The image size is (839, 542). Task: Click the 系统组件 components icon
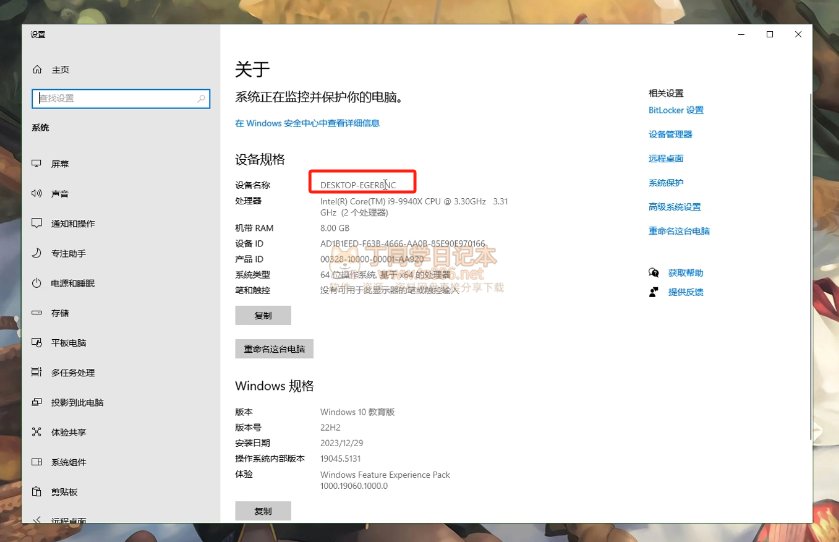[36, 462]
